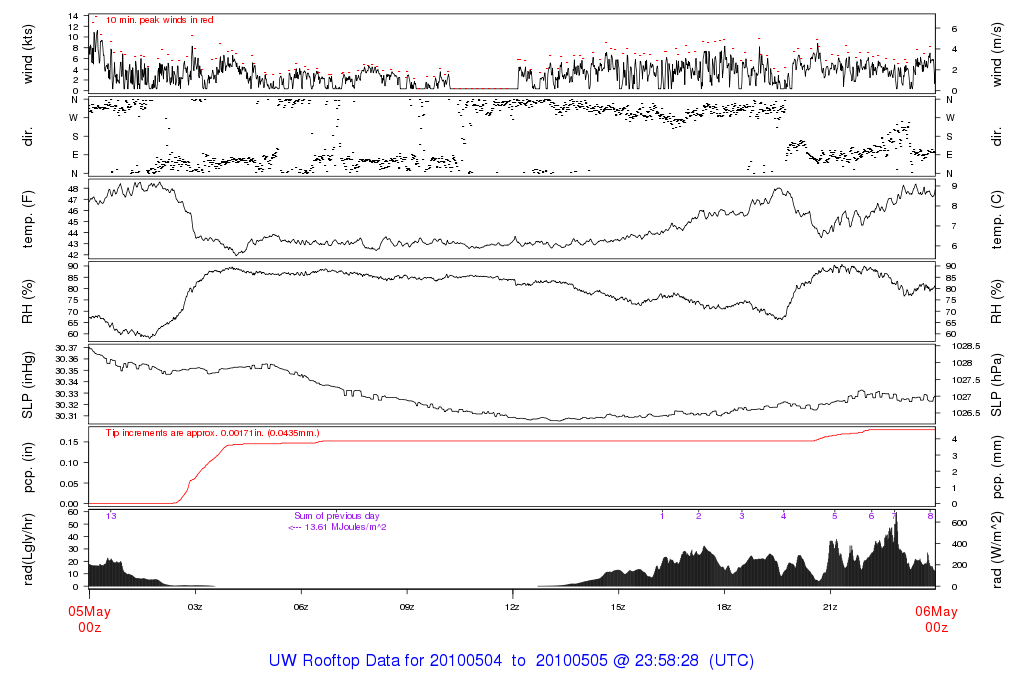Screen dimensions: 1024x700
Task: Click the purple '13' in the radiation panel
Action: [111, 516]
